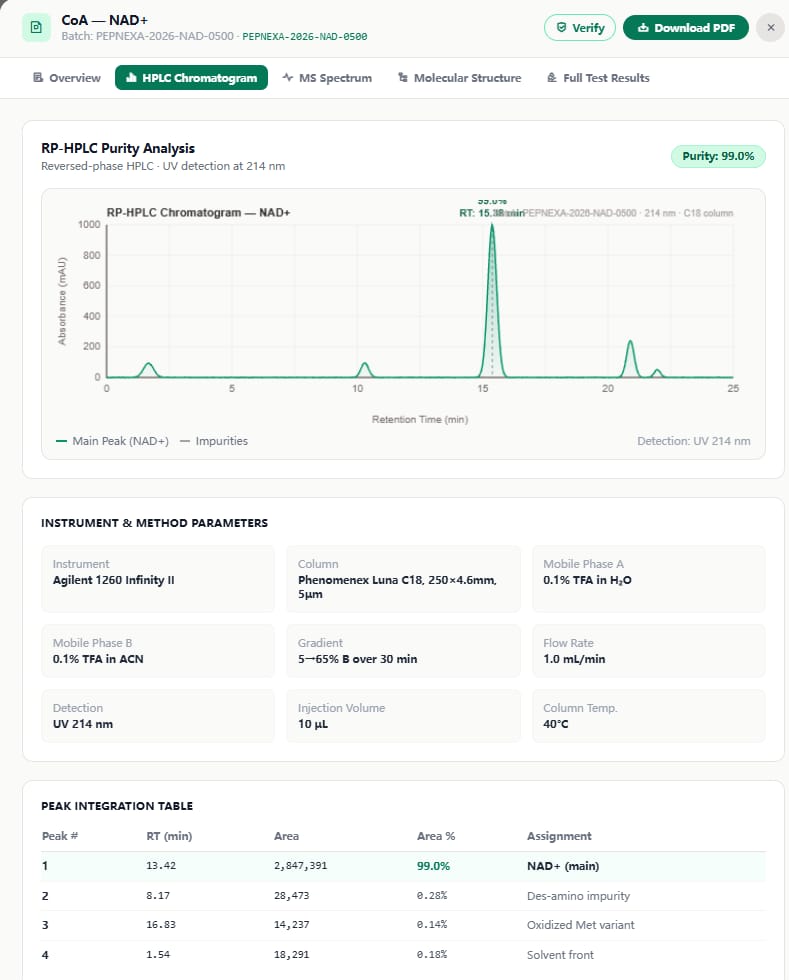The image size is (789, 980).
Task: Select the Des-amino impurity row
Action: [x=403, y=896]
